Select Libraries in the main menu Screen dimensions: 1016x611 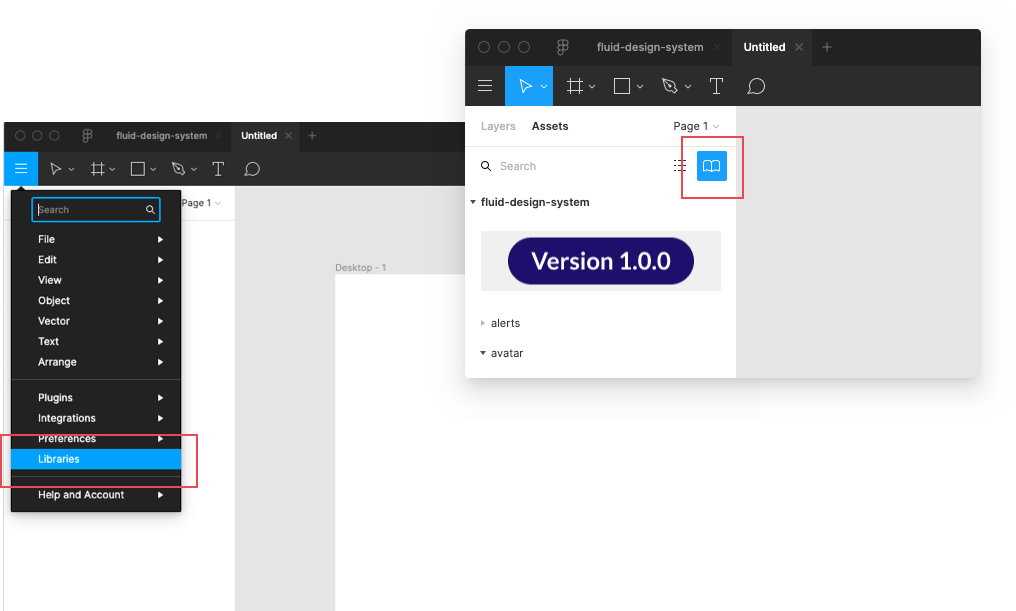[59, 459]
